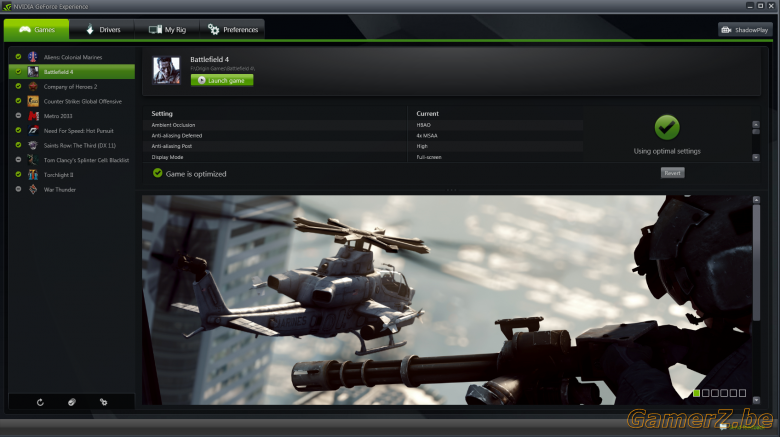Open the Preferences tab
780x437 pixels.
232,29
